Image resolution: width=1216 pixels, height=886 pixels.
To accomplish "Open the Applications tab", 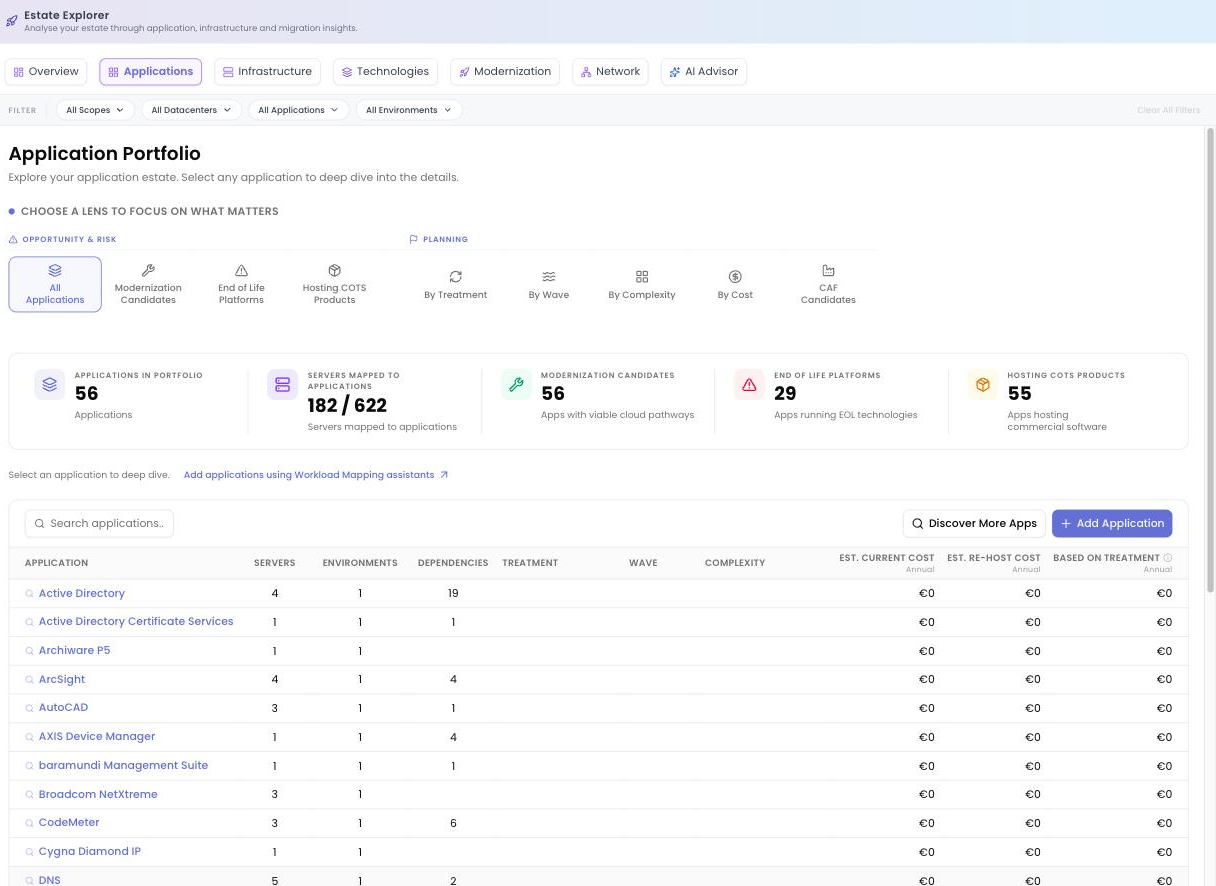I will click(x=150, y=72).
